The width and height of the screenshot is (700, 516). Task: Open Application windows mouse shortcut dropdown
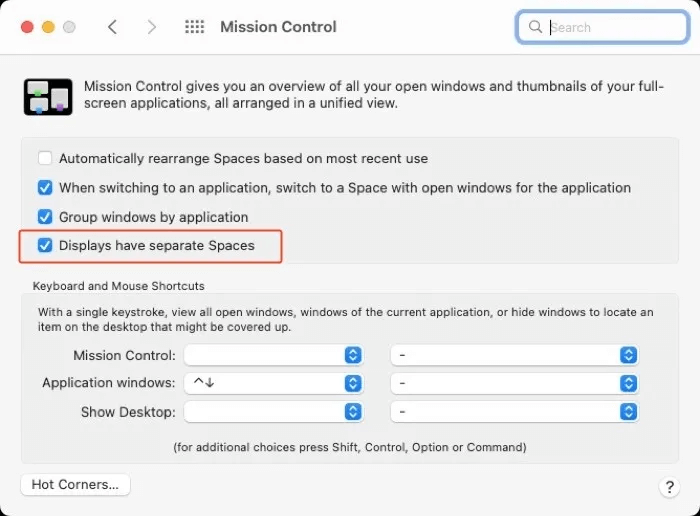pos(514,383)
